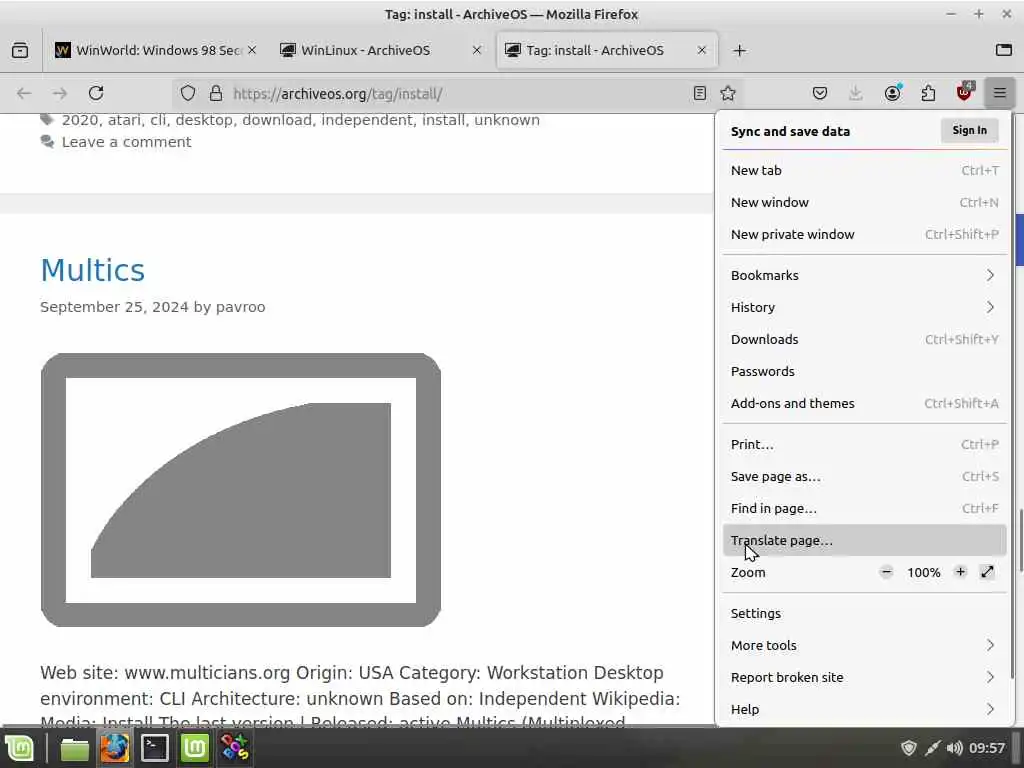Image resolution: width=1024 pixels, height=768 pixels.
Task: Click the address bar URL field
Action: [457, 93]
